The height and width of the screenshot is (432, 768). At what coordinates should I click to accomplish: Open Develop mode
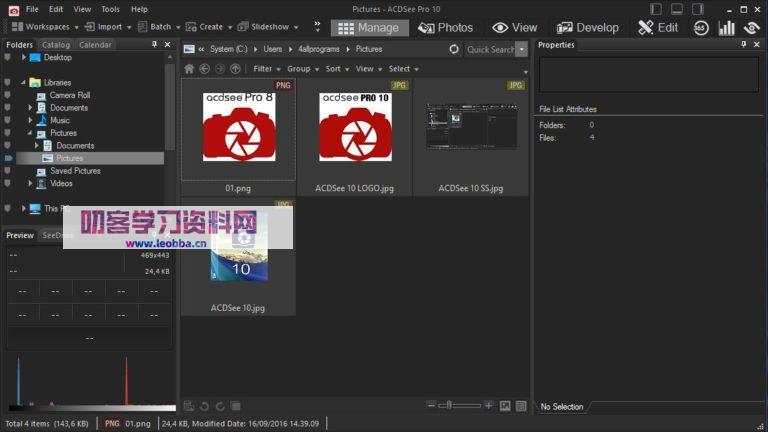pos(588,28)
